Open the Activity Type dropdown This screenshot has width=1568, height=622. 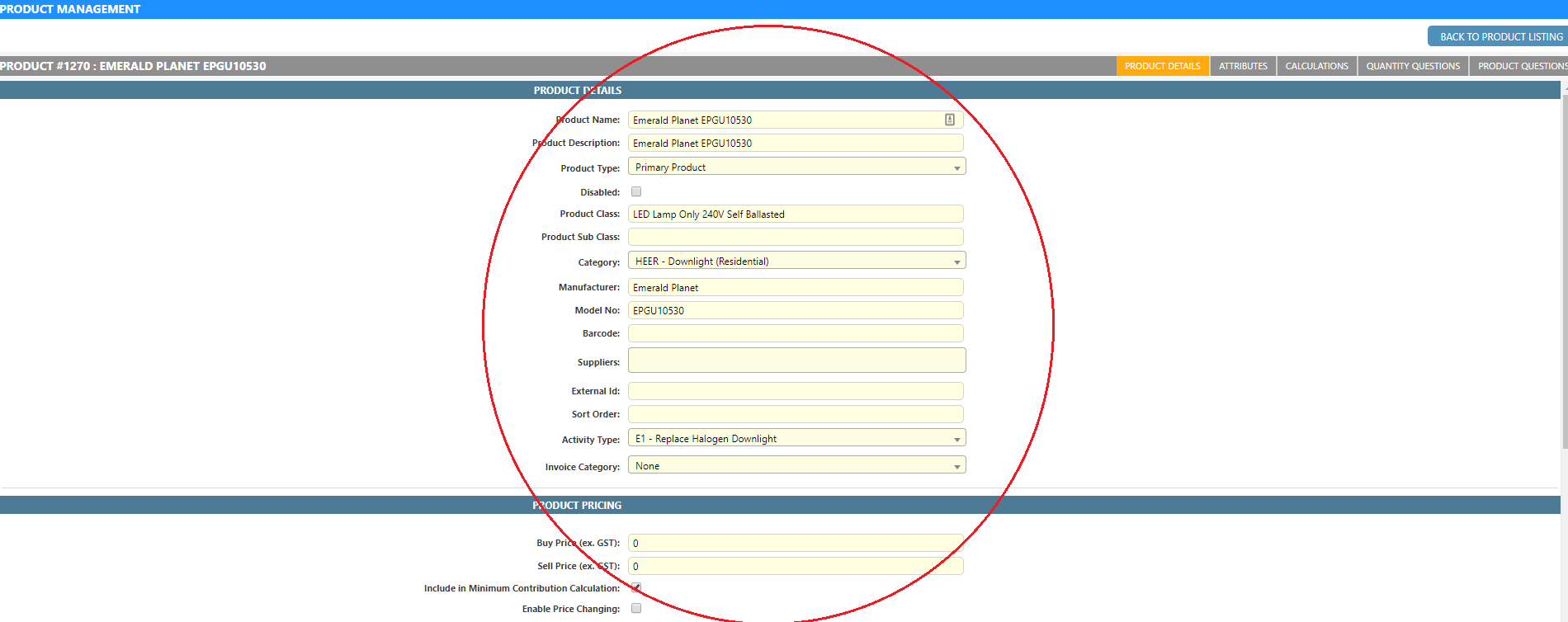coord(796,439)
